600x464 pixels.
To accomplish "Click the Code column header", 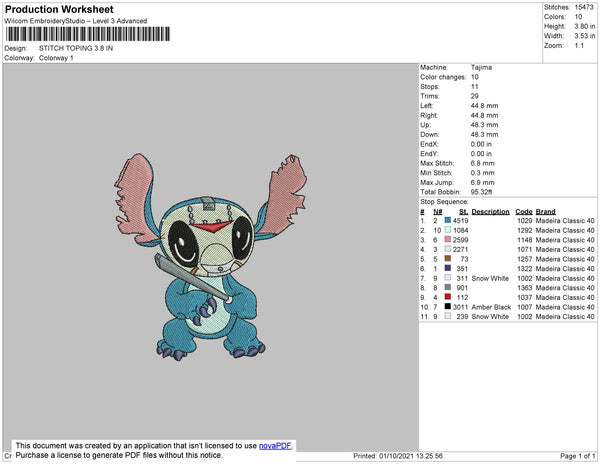I will tap(523, 212).
